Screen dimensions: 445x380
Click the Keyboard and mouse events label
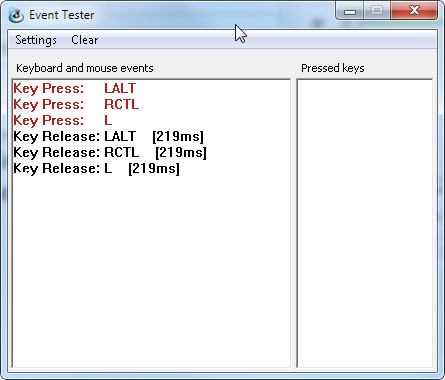85,68
